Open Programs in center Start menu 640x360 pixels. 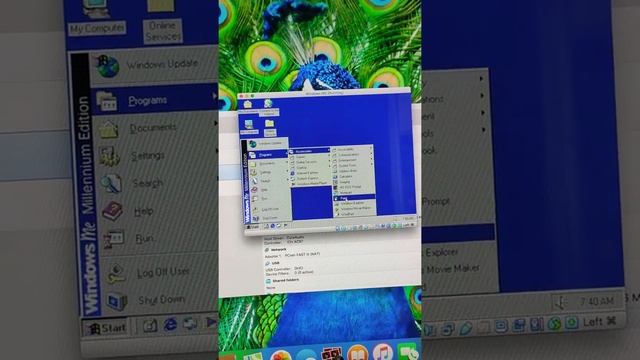[x=267, y=155]
